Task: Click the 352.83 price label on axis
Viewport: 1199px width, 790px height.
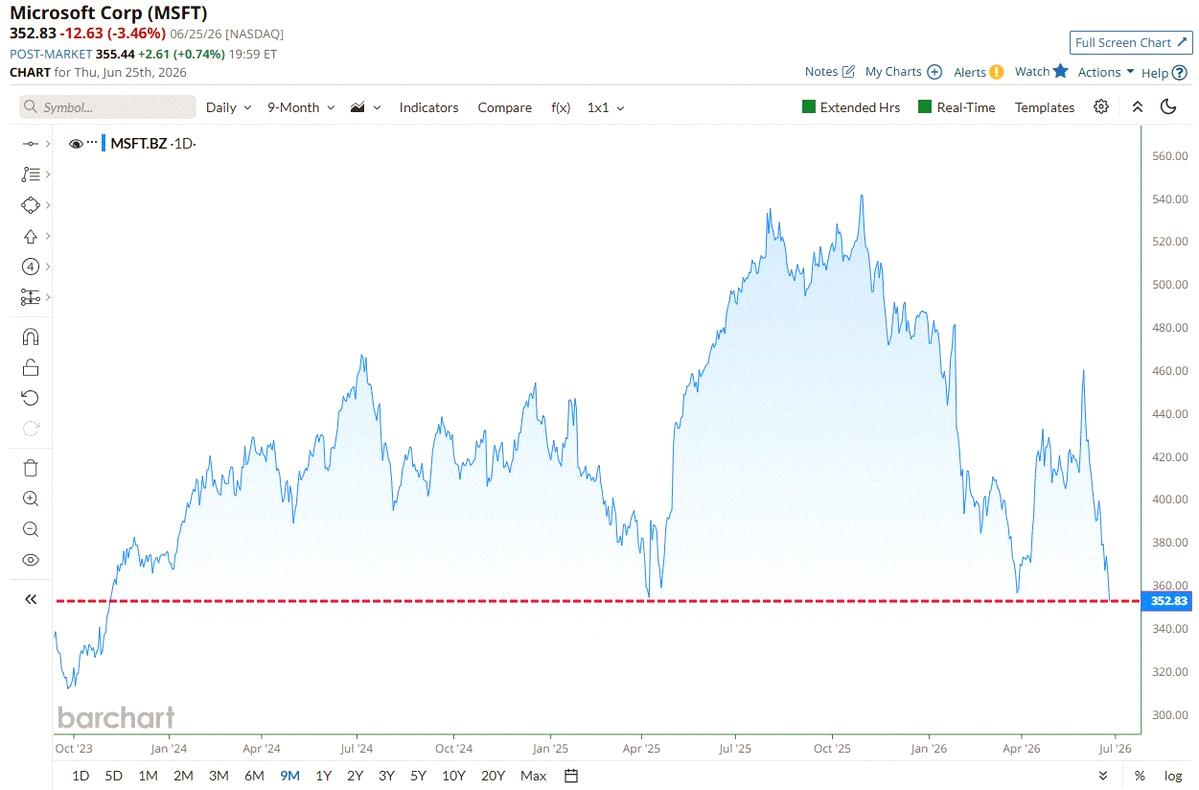Action: point(1167,601)
